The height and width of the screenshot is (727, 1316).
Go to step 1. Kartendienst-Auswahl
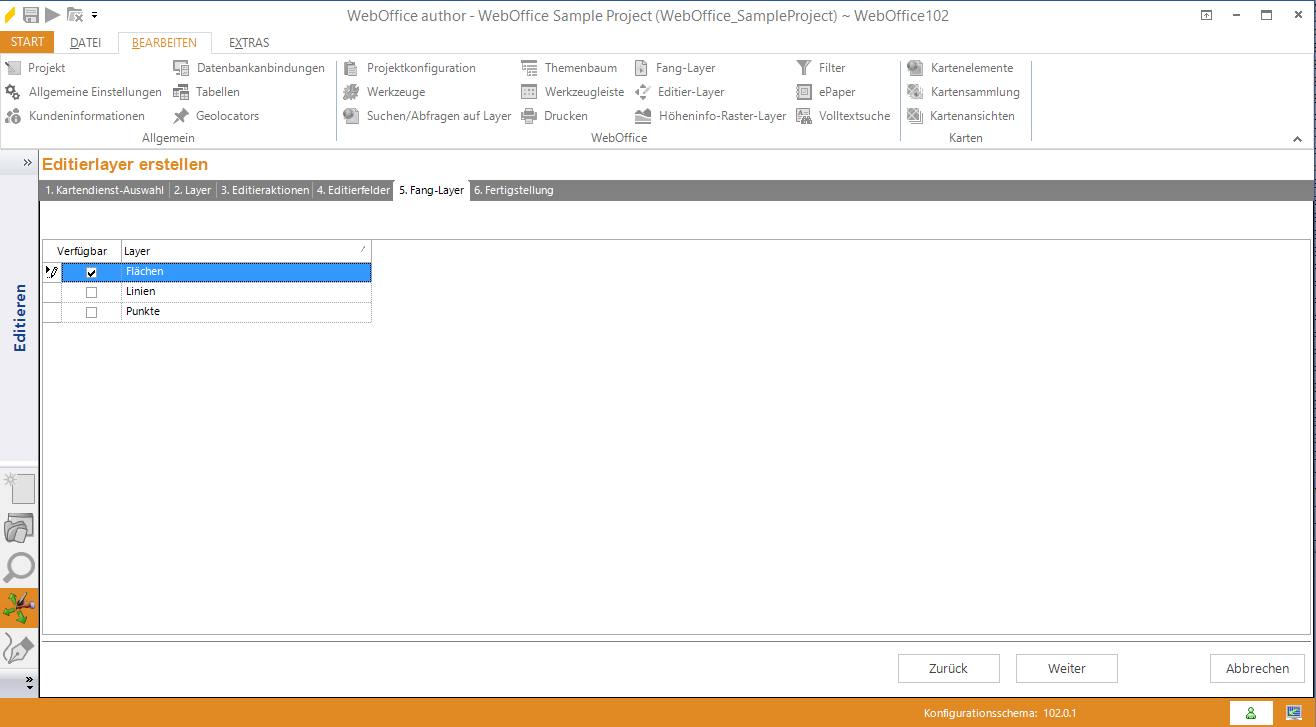tap(104, 190)
